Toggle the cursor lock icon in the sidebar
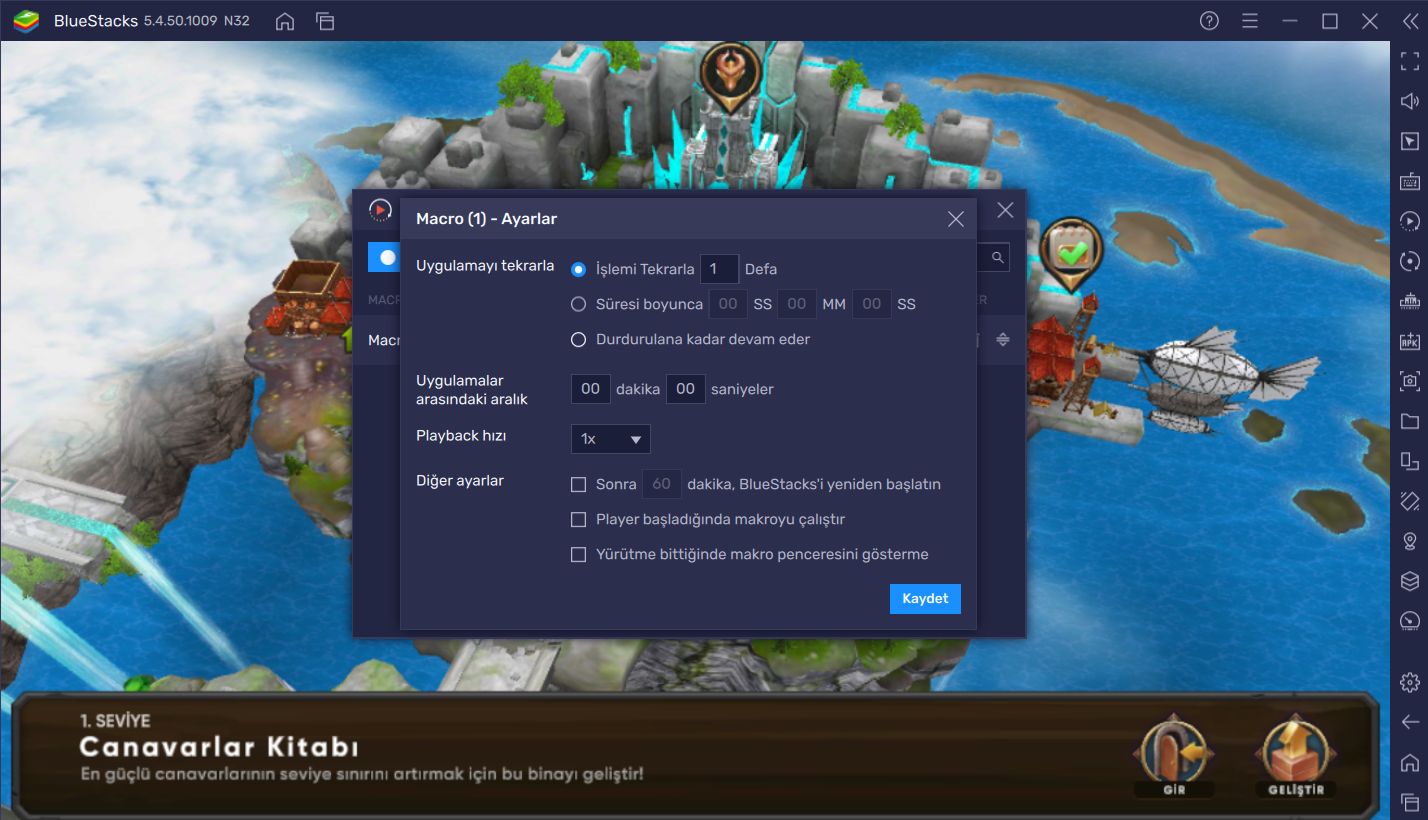 pyautogui.click(x=1410, y=141)
